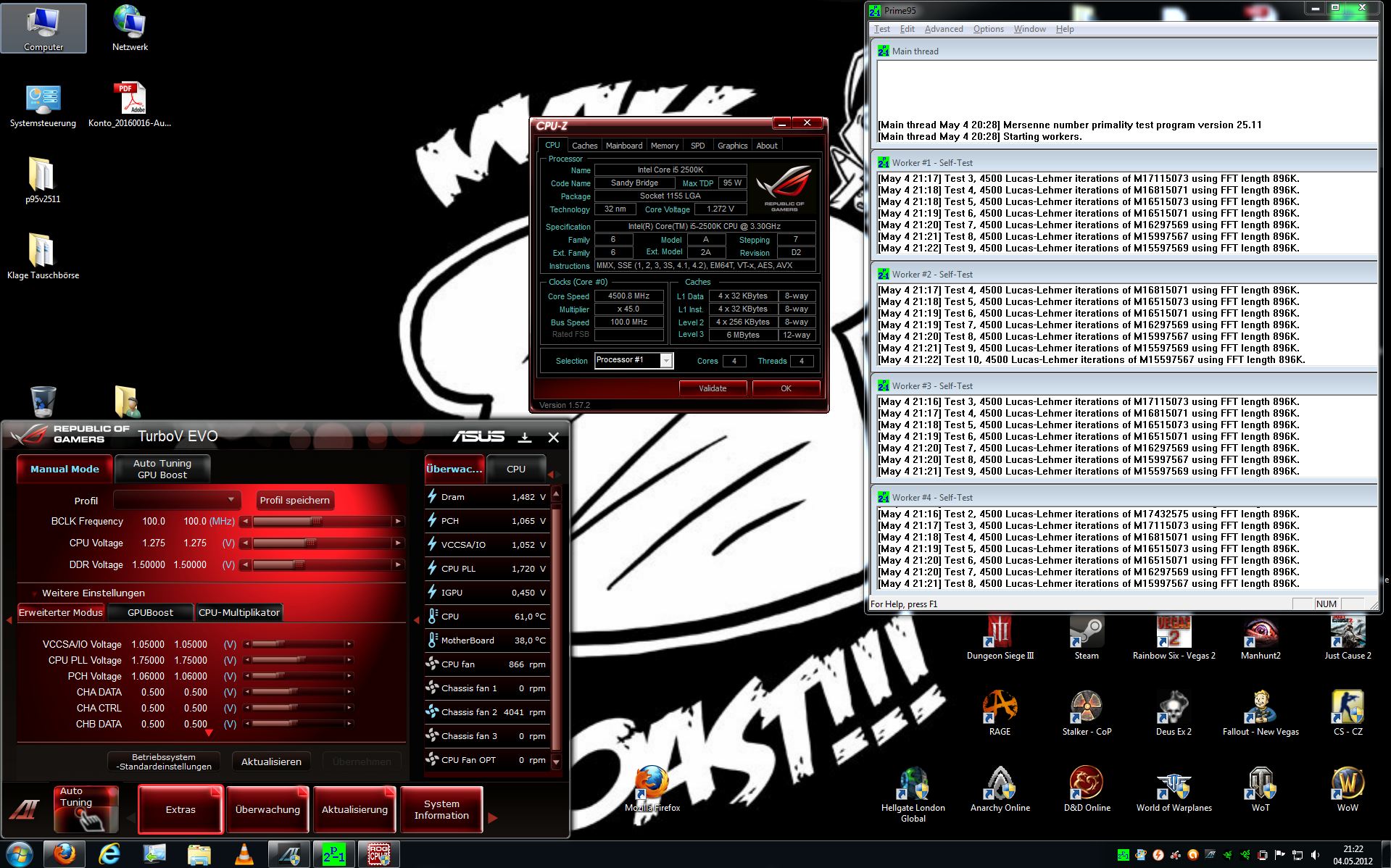Image resolution: width=1391 pixels, height=868 pixels.
Task: Open the Recycle Bin icon
Action: tap(43, 401)
